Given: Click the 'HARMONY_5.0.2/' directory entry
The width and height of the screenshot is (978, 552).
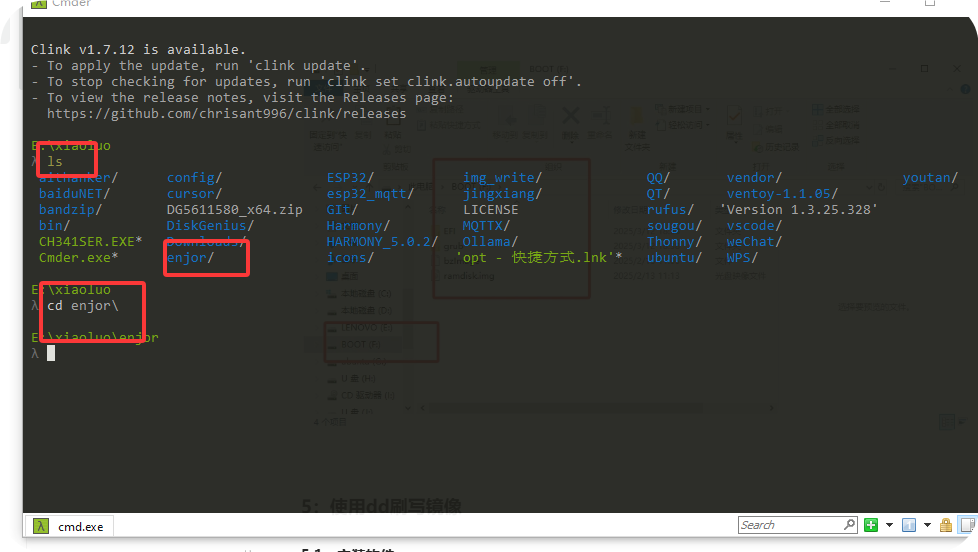Looking at the screenshot, I should pyautogui.click(x=382, y=242).
